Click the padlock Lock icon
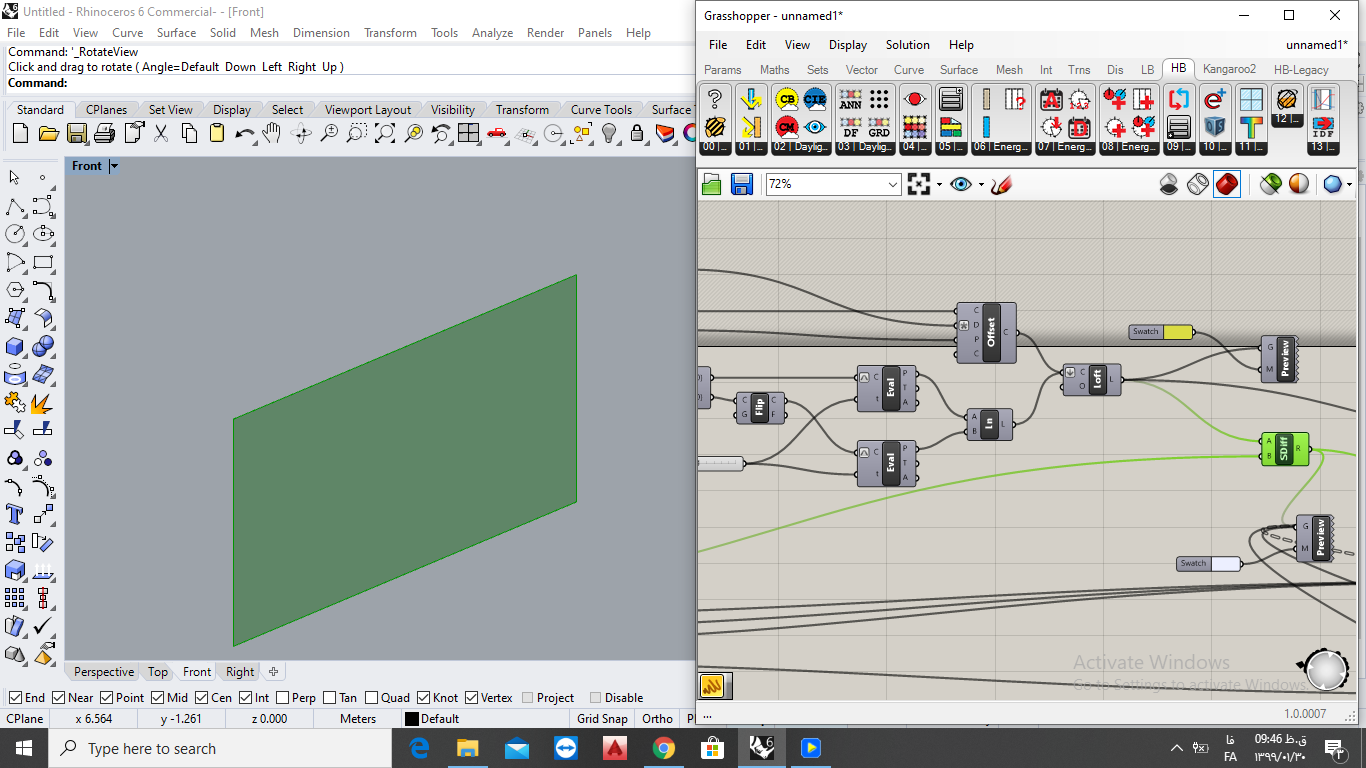The image size is (1366, 768). [x=636, y=133]
